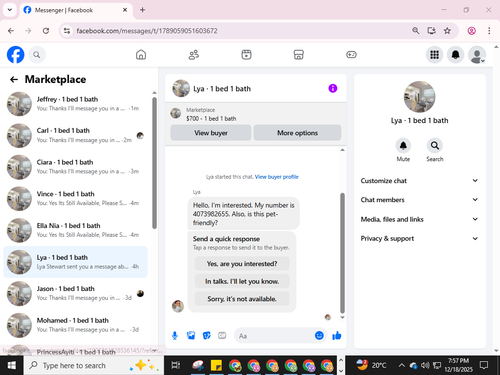500x375 pixels.
Task: Choose a sticker icon
Action: click(x=207, y=336)
